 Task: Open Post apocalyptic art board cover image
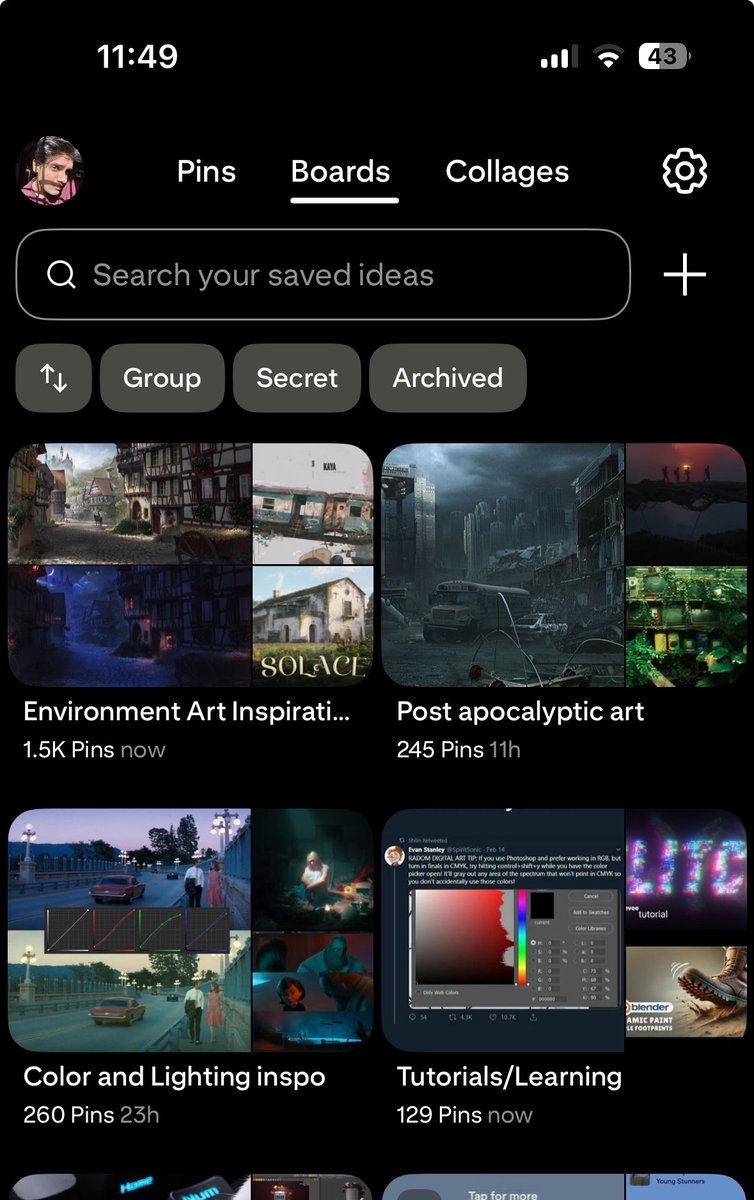[503, 565]
